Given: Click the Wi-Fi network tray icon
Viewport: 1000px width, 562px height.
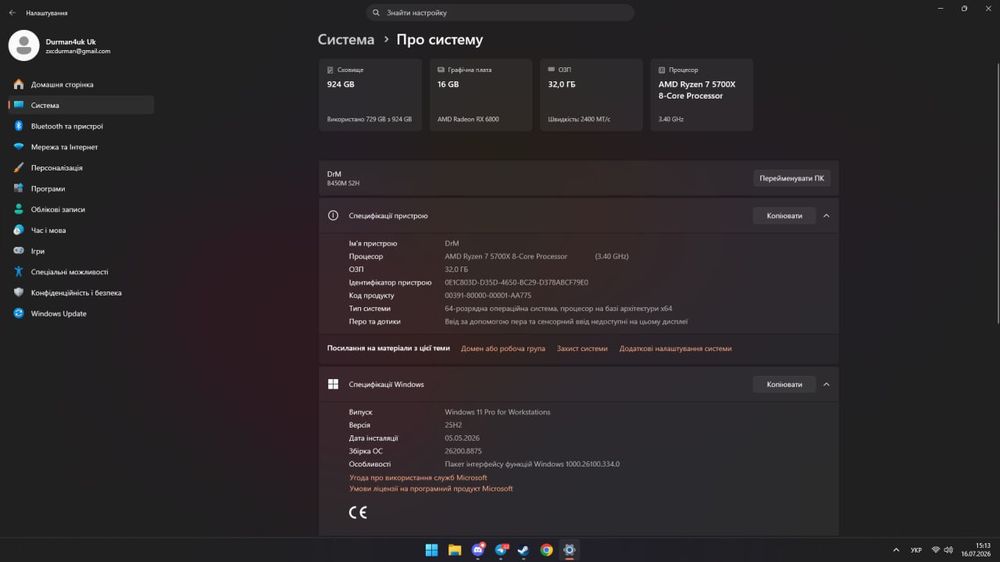Looking at the screenshot, I should pyautogui.click(x=936, y=550).
